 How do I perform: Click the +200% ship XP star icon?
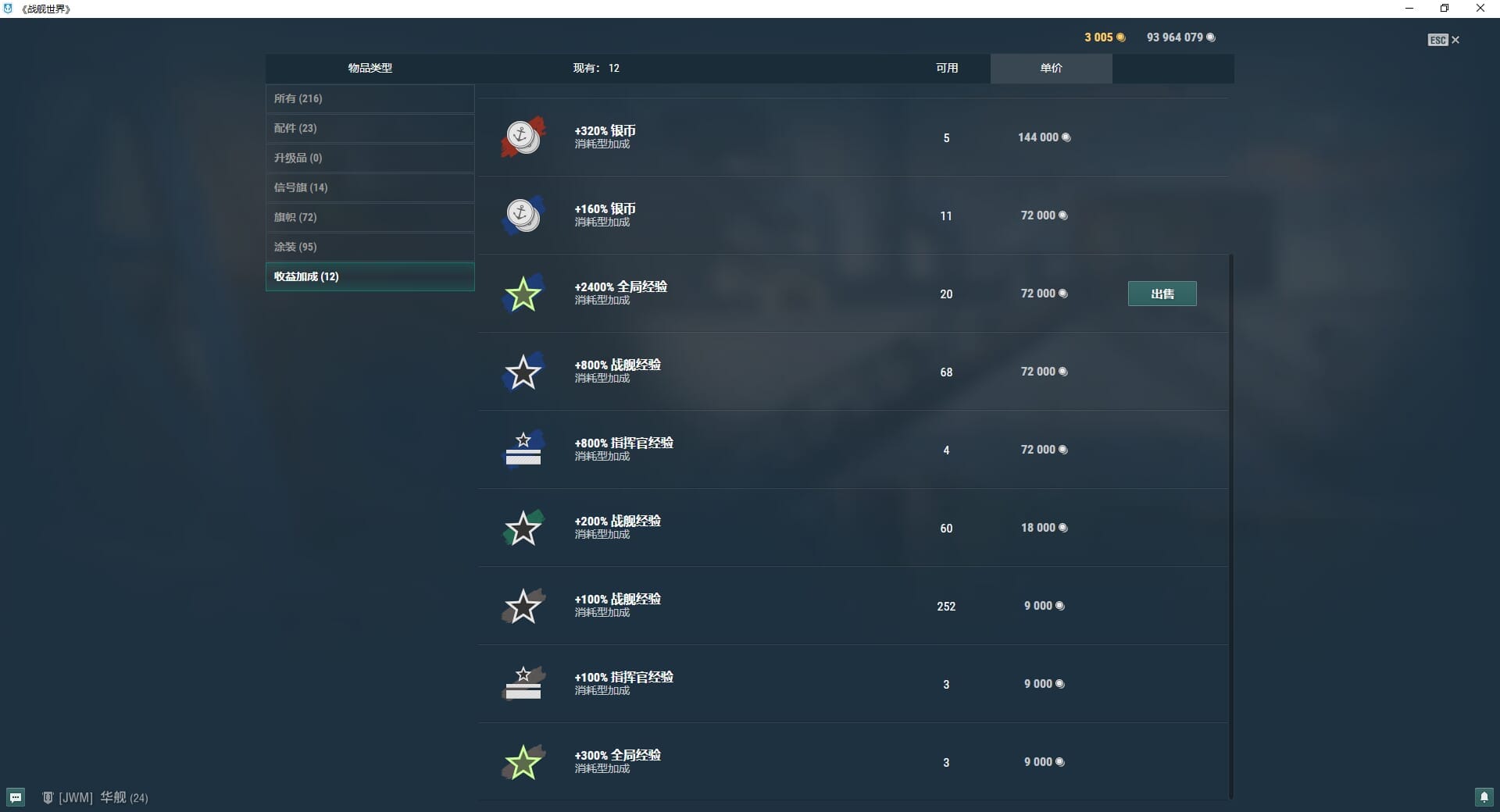pyautogui.click(x=523, y=528)
